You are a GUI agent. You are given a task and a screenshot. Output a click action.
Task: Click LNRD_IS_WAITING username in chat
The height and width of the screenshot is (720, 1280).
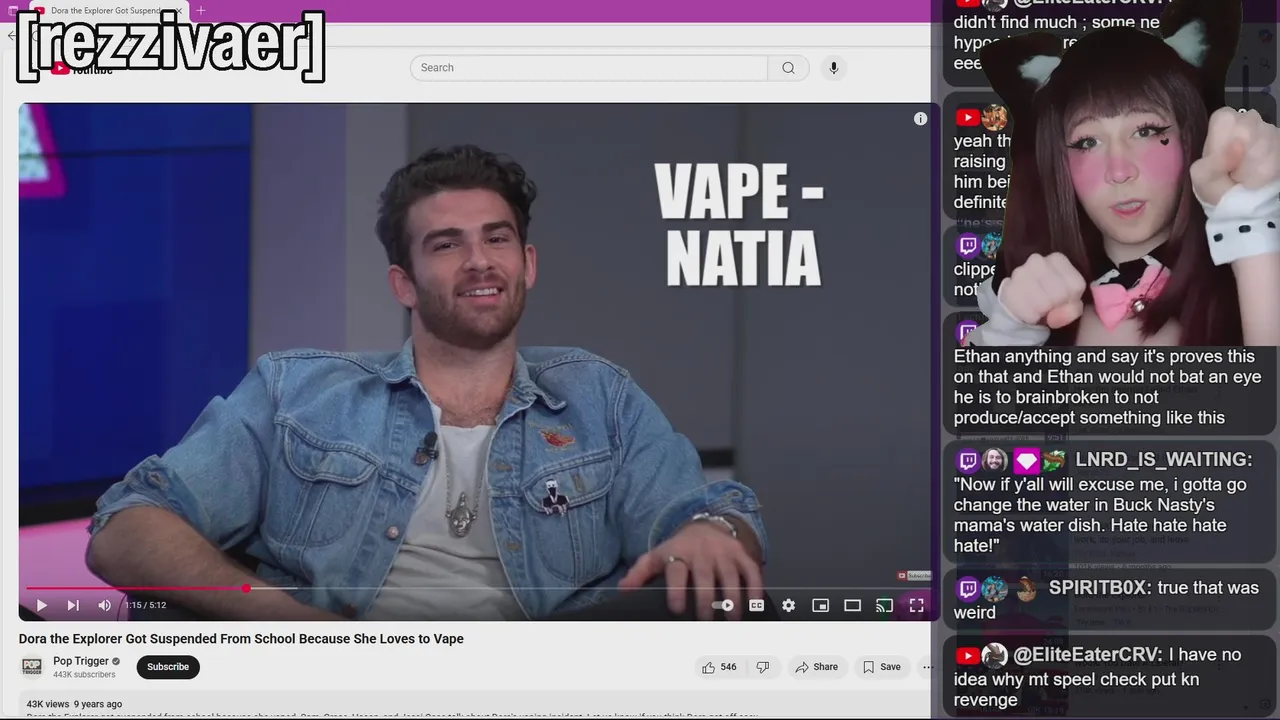click(1164, 459)
